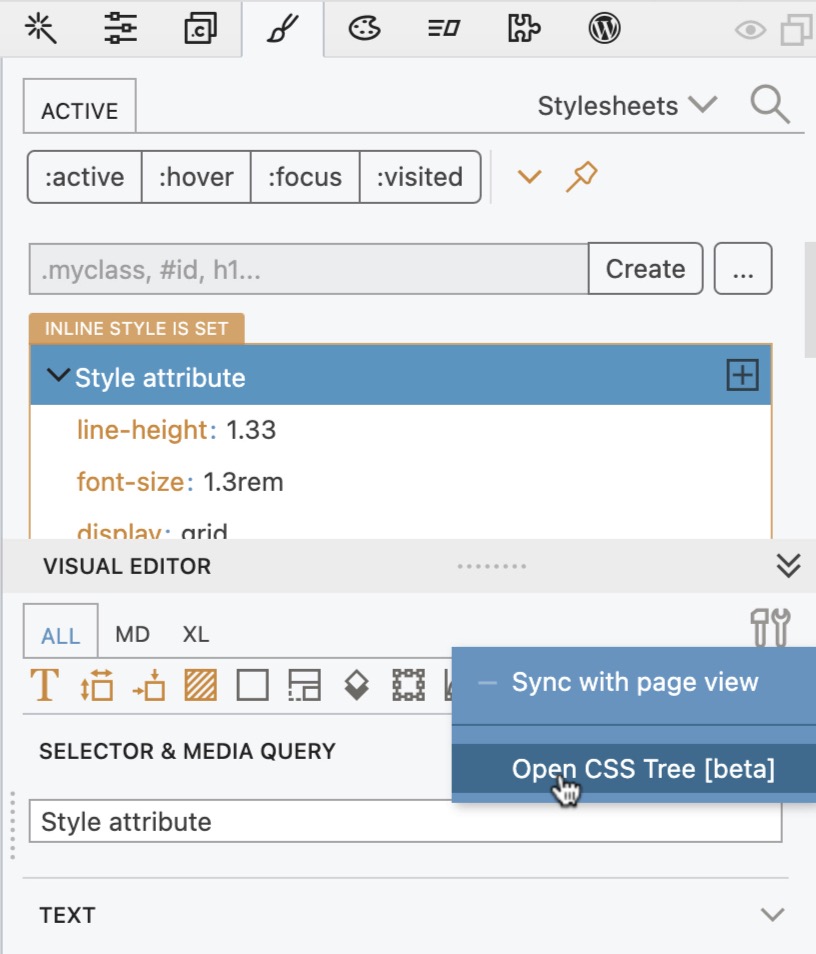Toggle the :hover pseudo-class state
Image resolution: width=816 pixels, height=954 pixels.
(196, 177)
